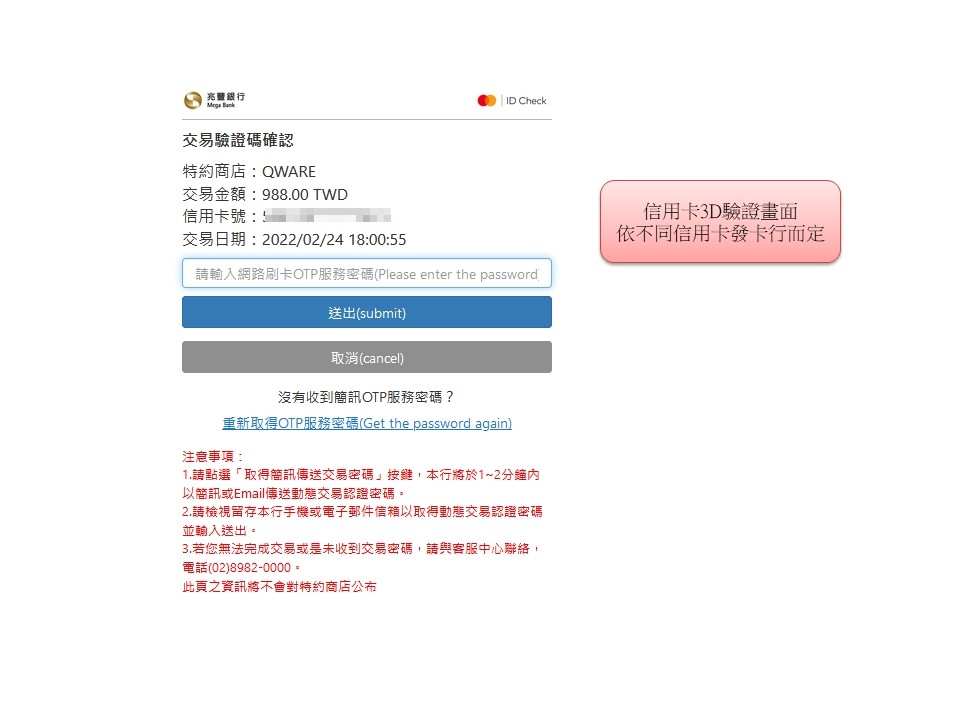Click note 1 about 取得簡訊傳送交易密碼

point(361,484)
